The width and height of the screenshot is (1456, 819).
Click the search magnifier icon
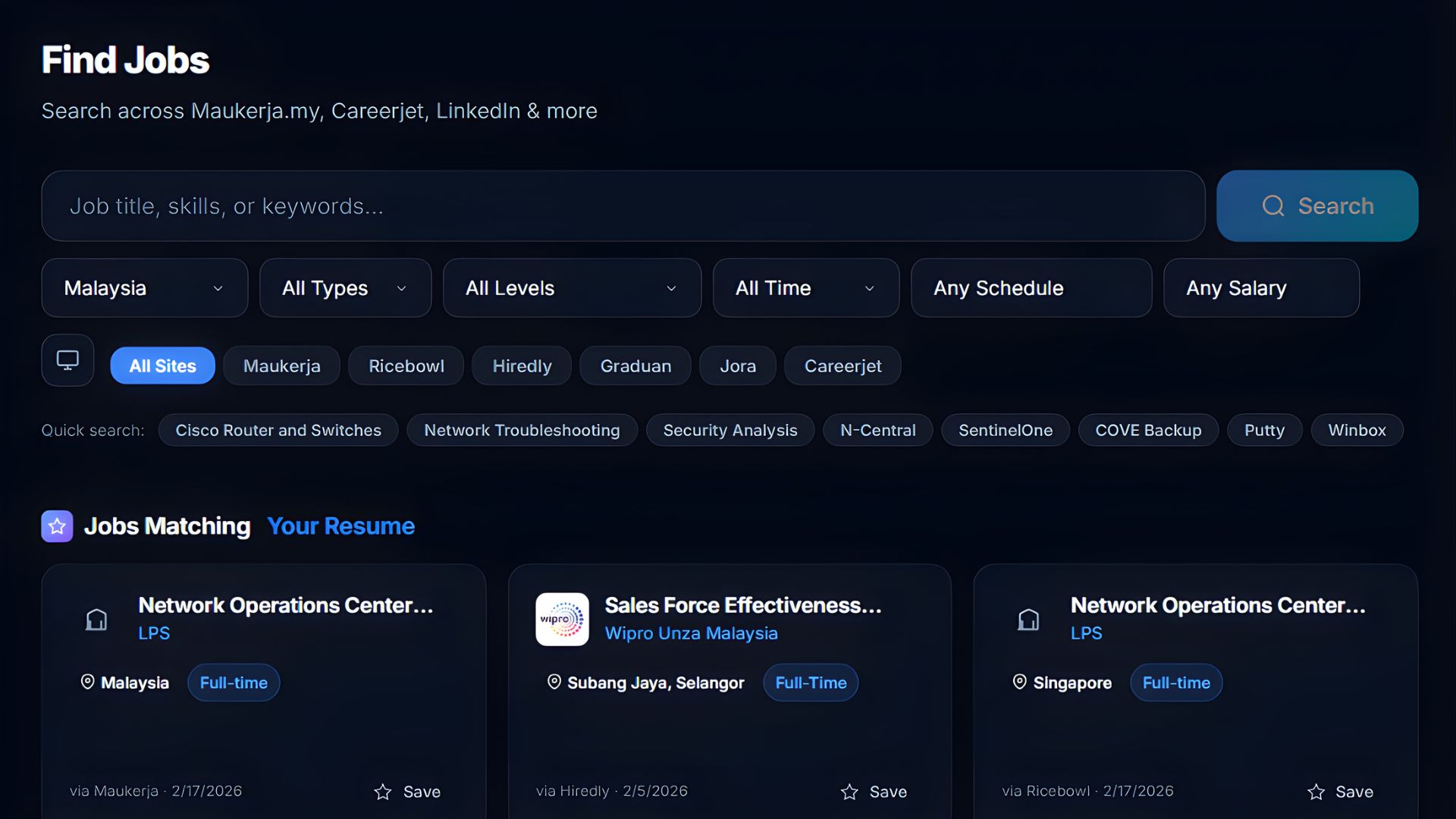tap(1274, 206)
